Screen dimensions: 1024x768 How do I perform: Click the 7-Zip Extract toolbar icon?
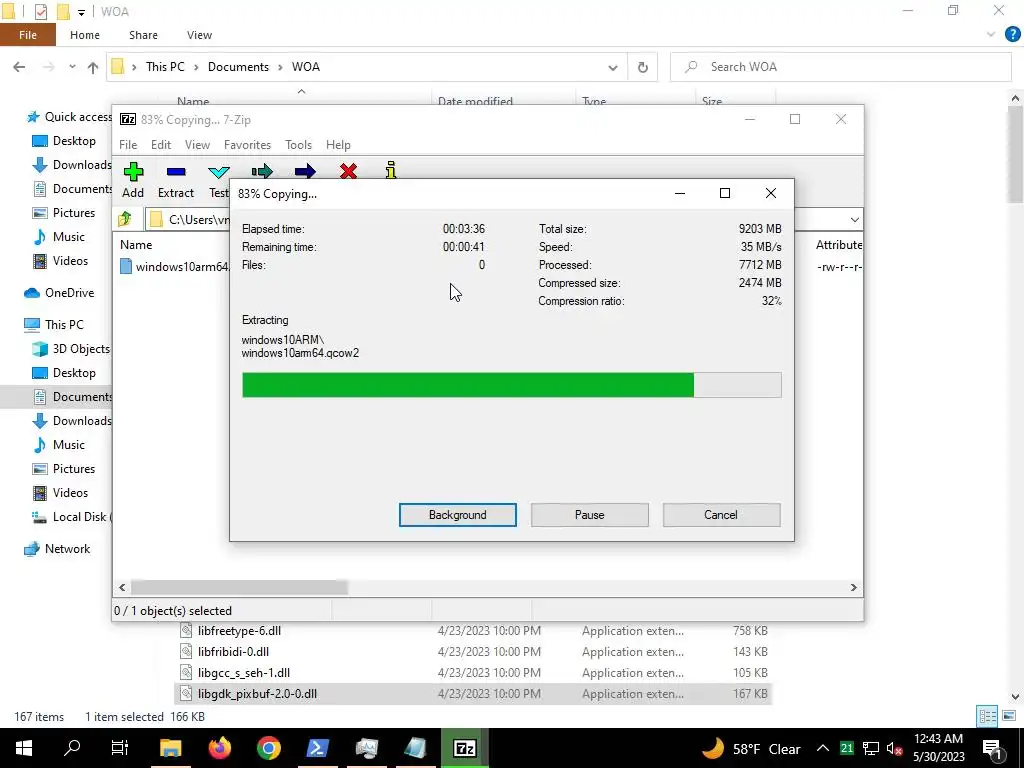[176, 172]
